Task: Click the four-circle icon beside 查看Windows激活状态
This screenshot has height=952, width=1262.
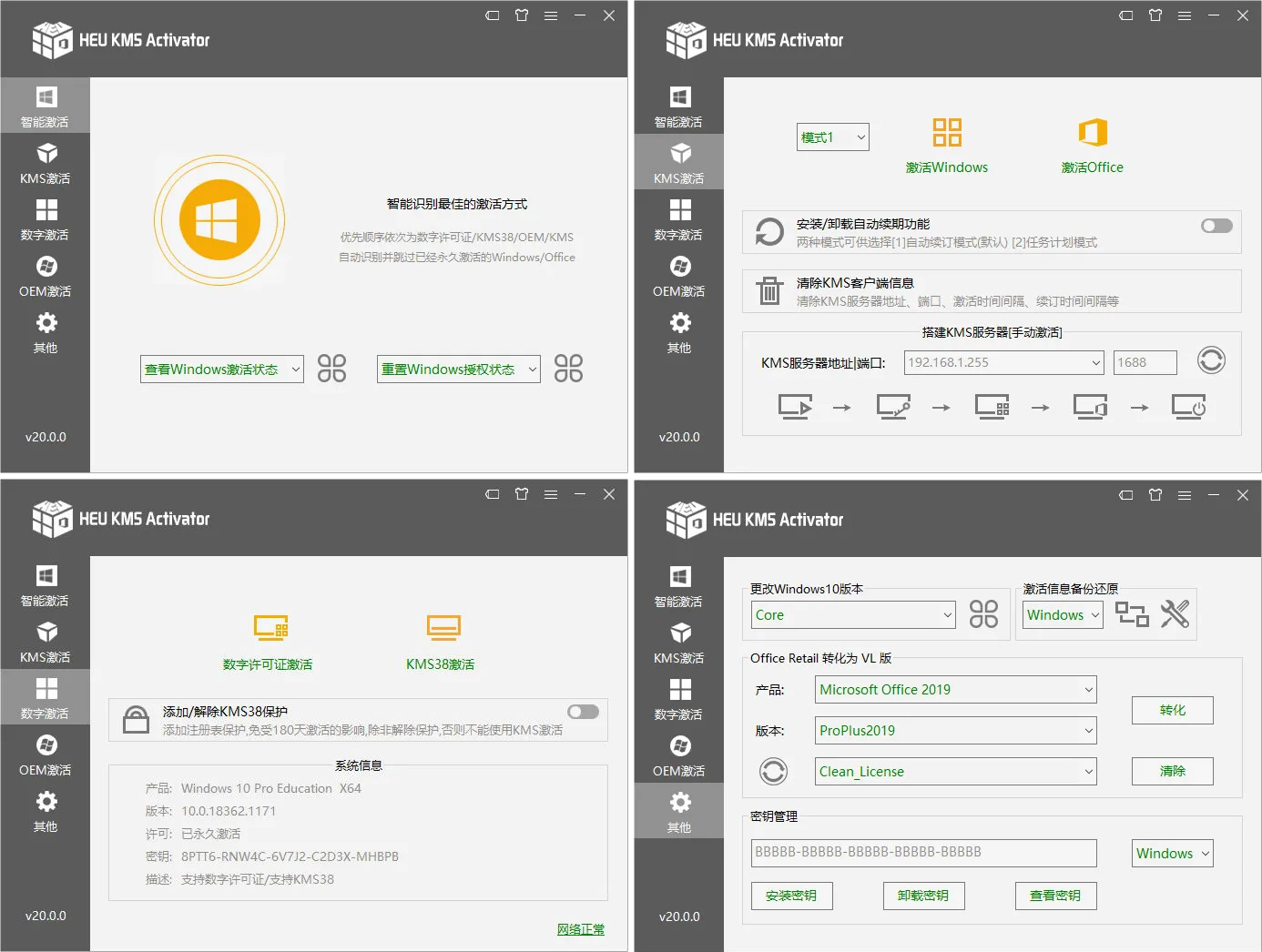Action: click(331, 369)
